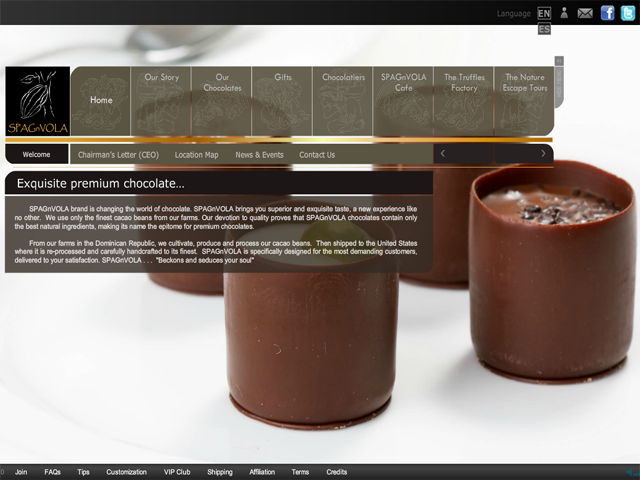Viewport: 640px width, 480px height.
Task: Open the Gifts menu tile
Action: [x=282, y=101]
